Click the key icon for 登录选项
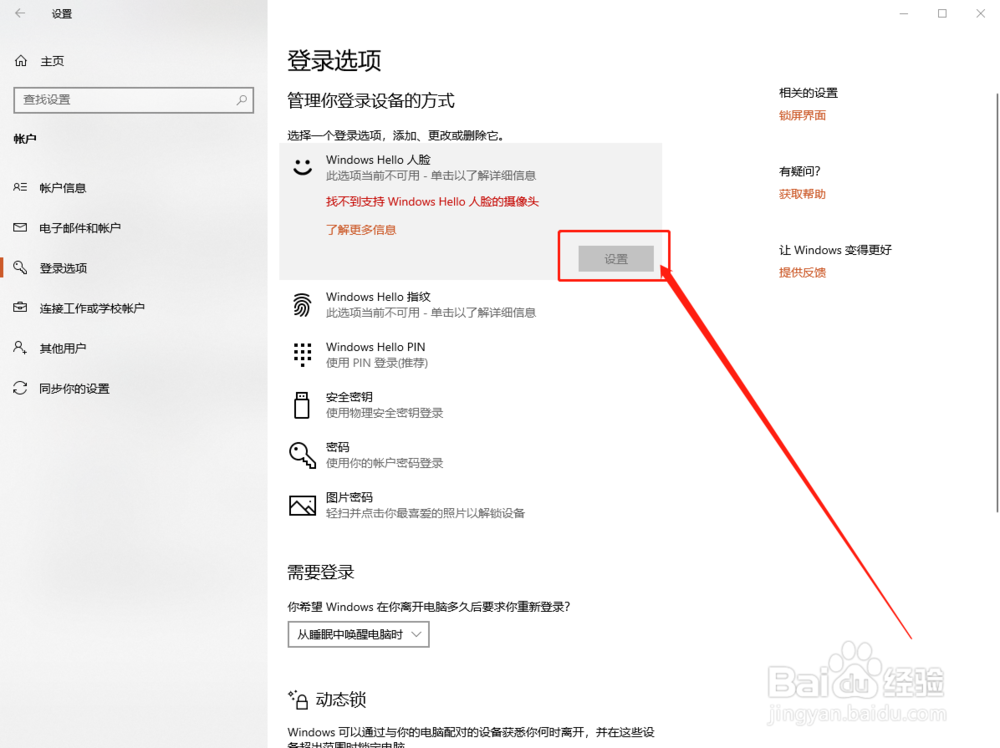The width and height of the screenshot is (1000, 748). coord(20,268)
